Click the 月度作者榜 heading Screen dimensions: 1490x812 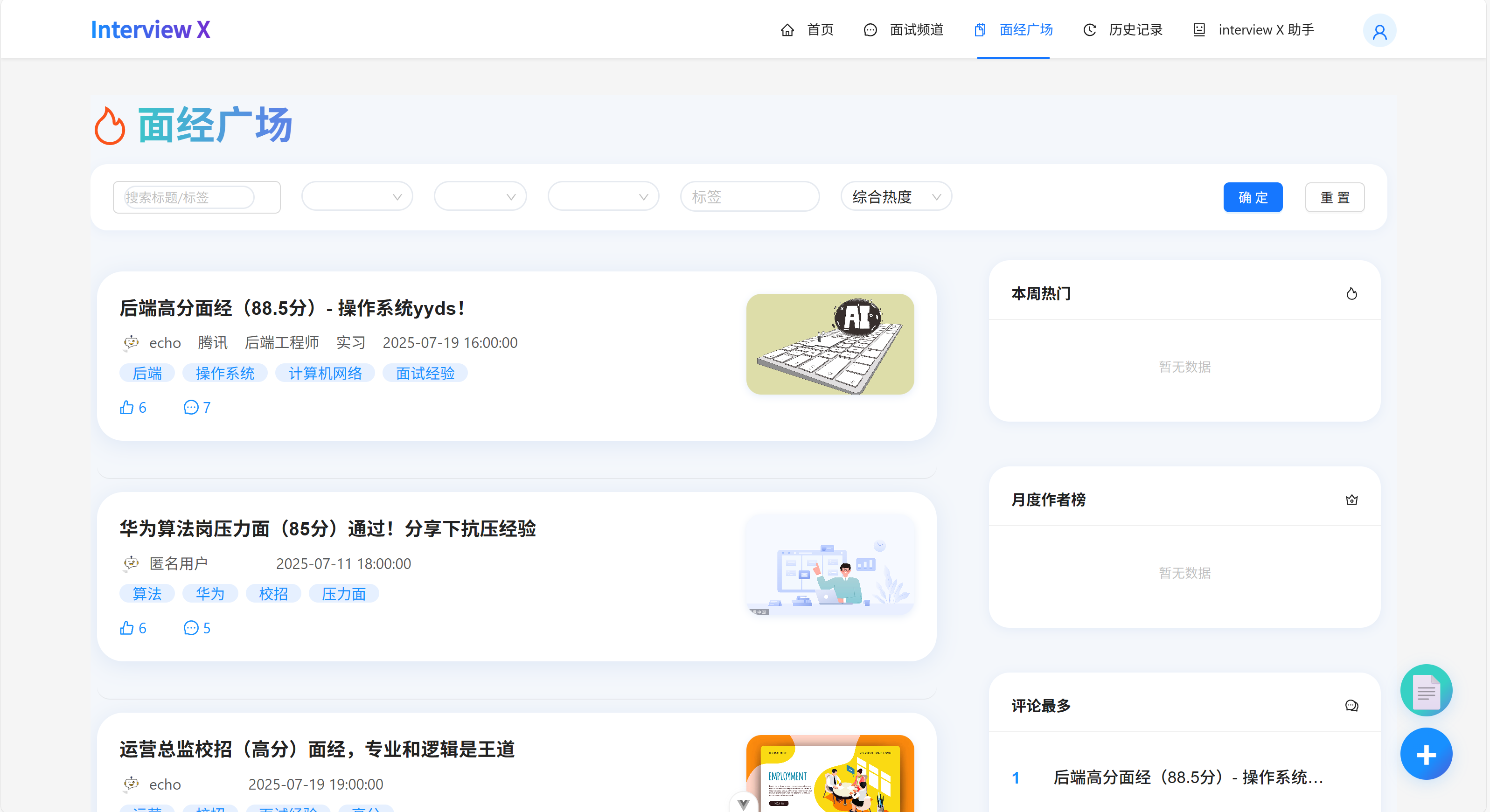(1048, 500)
